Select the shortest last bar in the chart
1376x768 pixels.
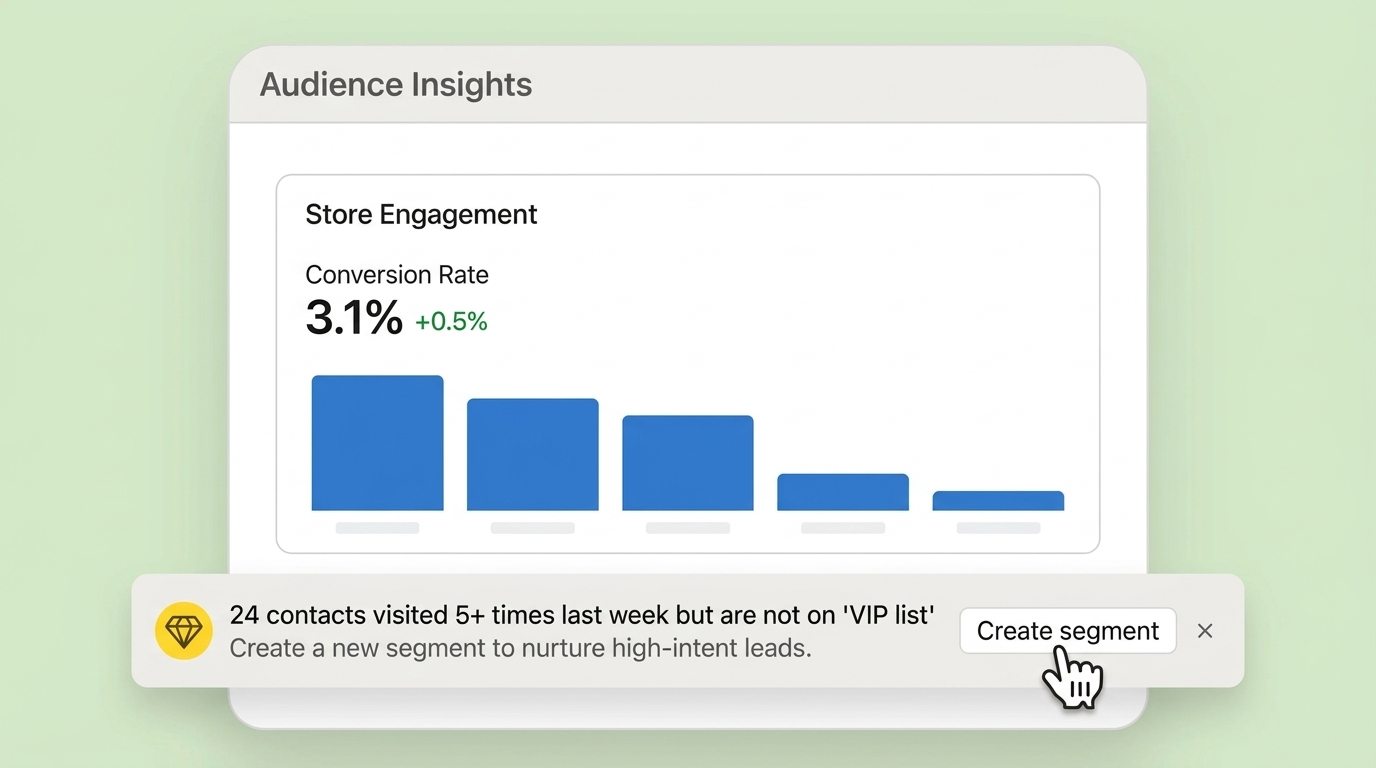(998, 501)
